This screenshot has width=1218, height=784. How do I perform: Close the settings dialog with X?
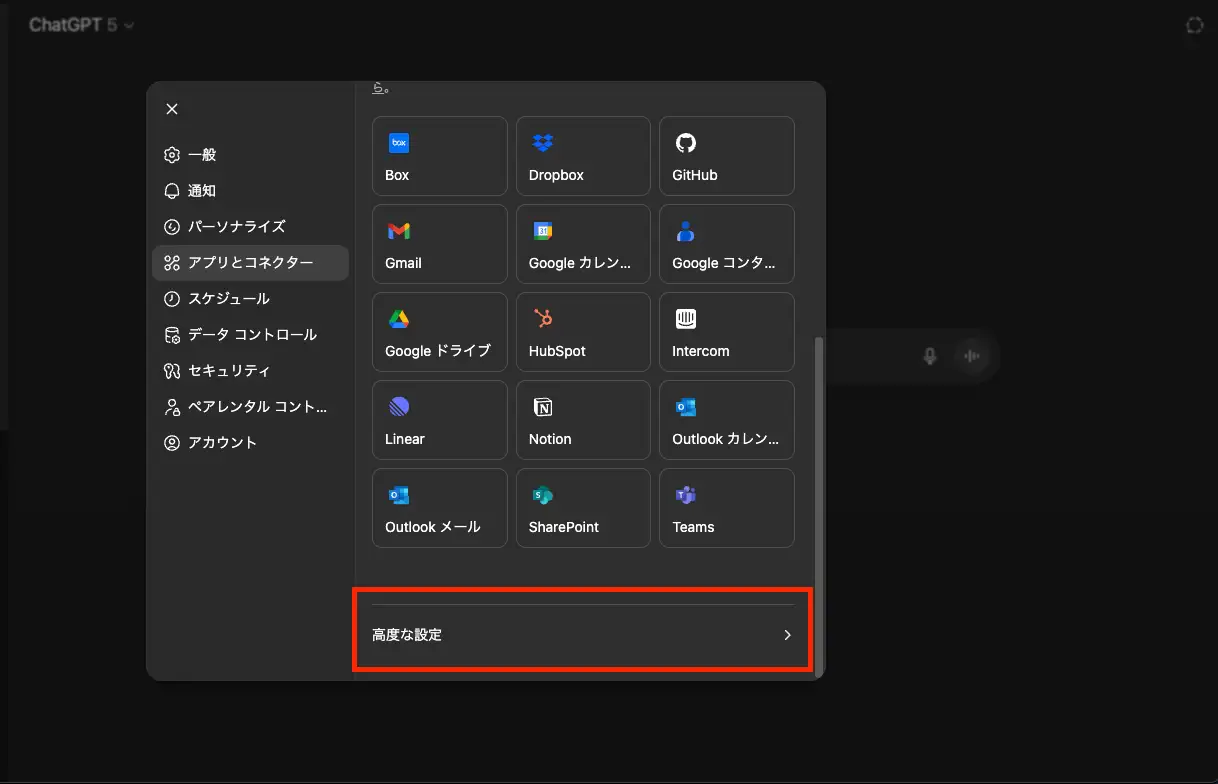(172, 109)
